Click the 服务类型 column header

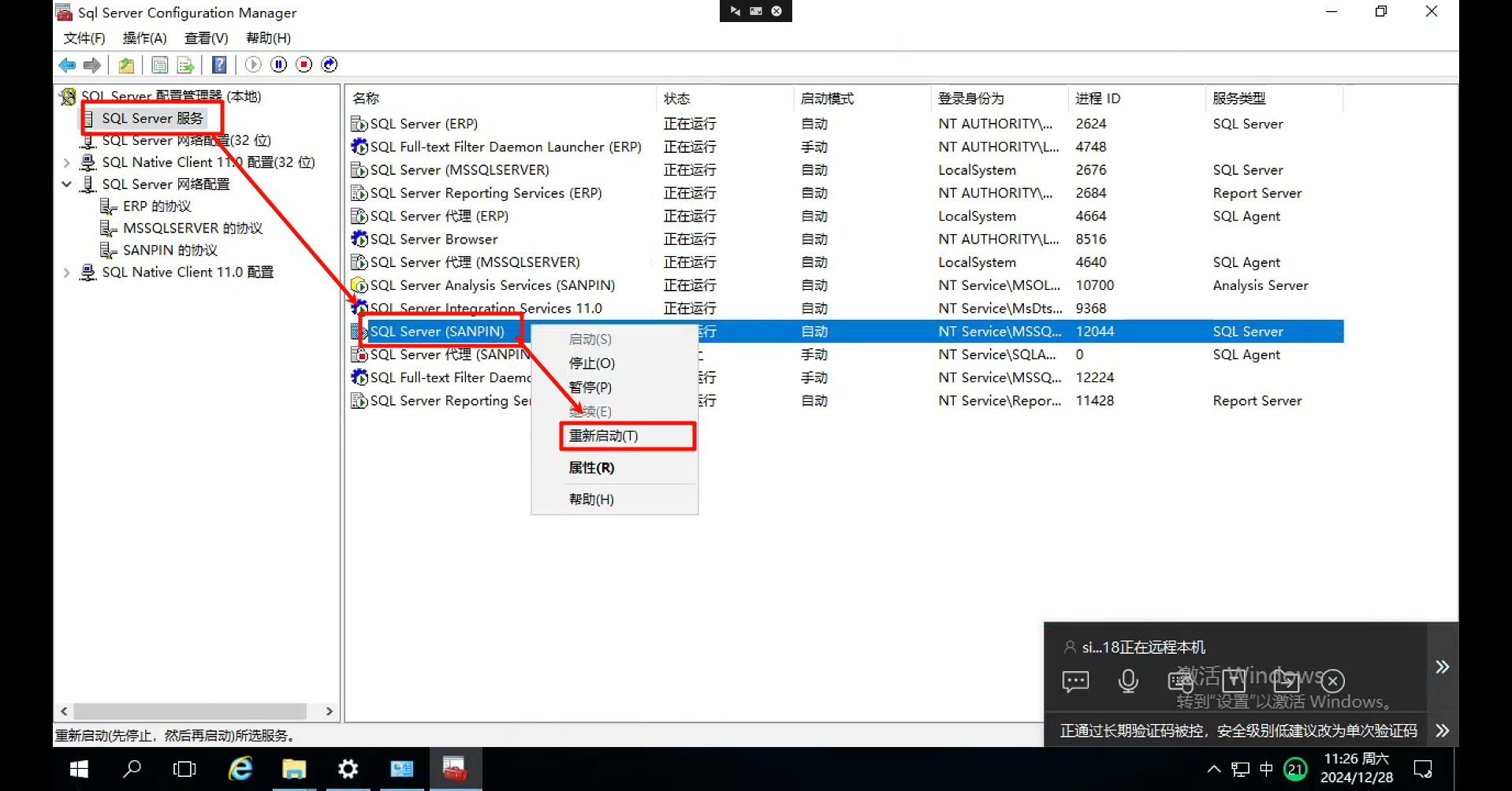[1274, 98]
